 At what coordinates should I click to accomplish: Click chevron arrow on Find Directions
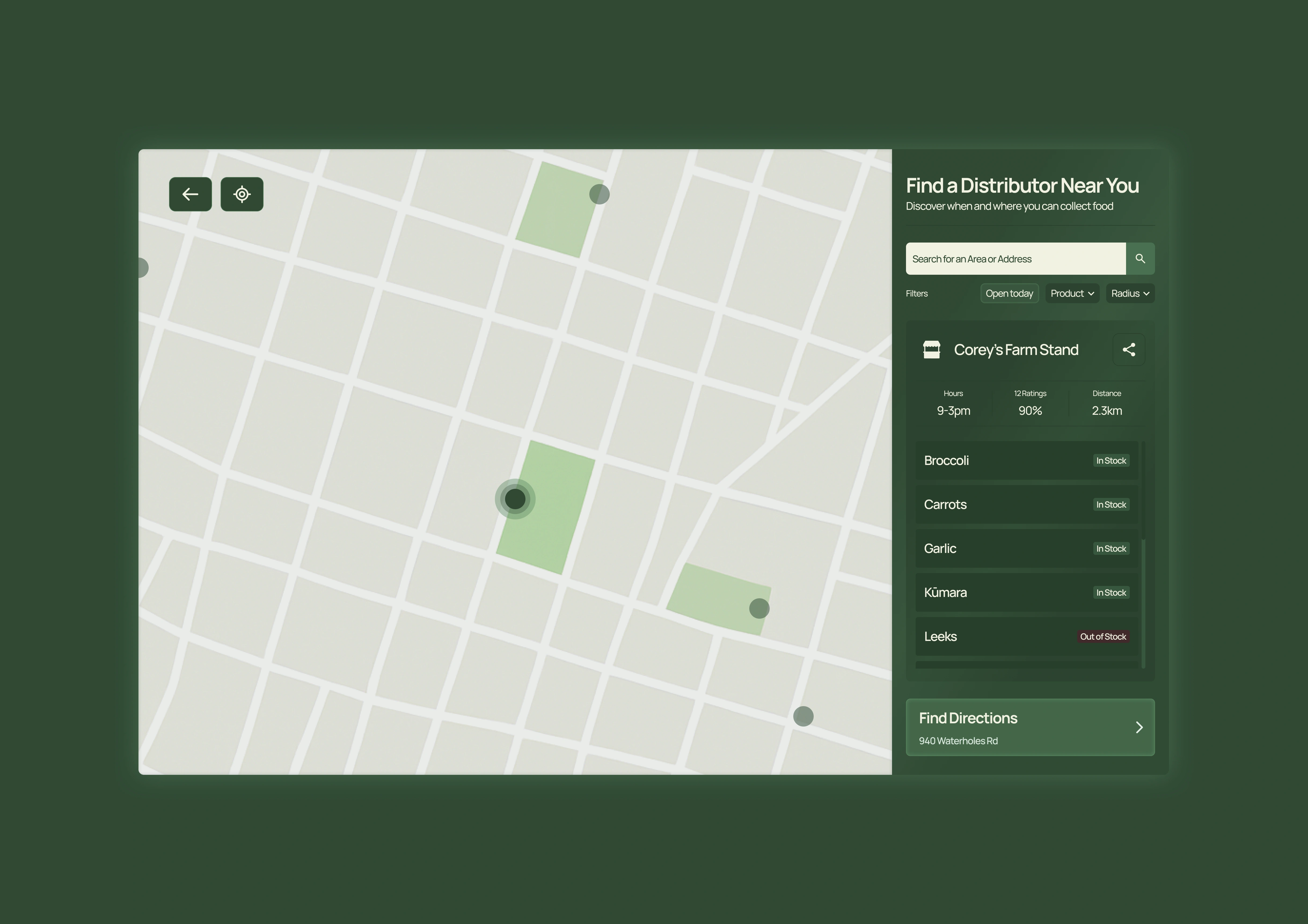pyautogui.click(x=1139, y=727)
